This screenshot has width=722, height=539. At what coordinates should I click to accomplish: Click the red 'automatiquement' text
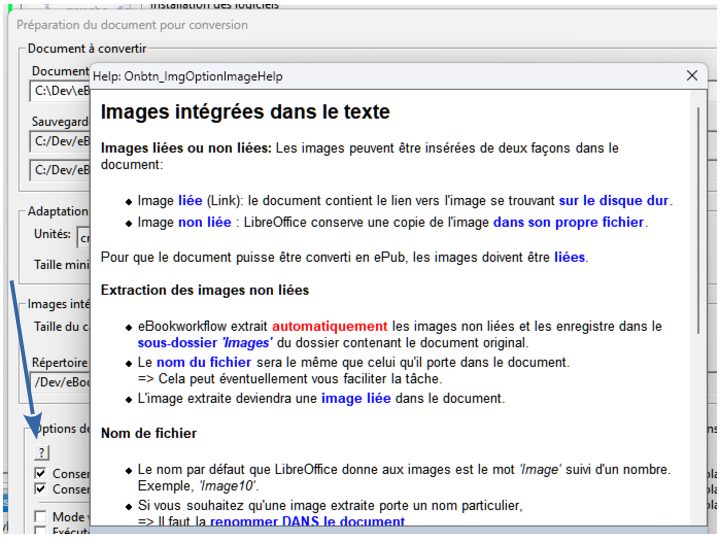tap(329, 326)
